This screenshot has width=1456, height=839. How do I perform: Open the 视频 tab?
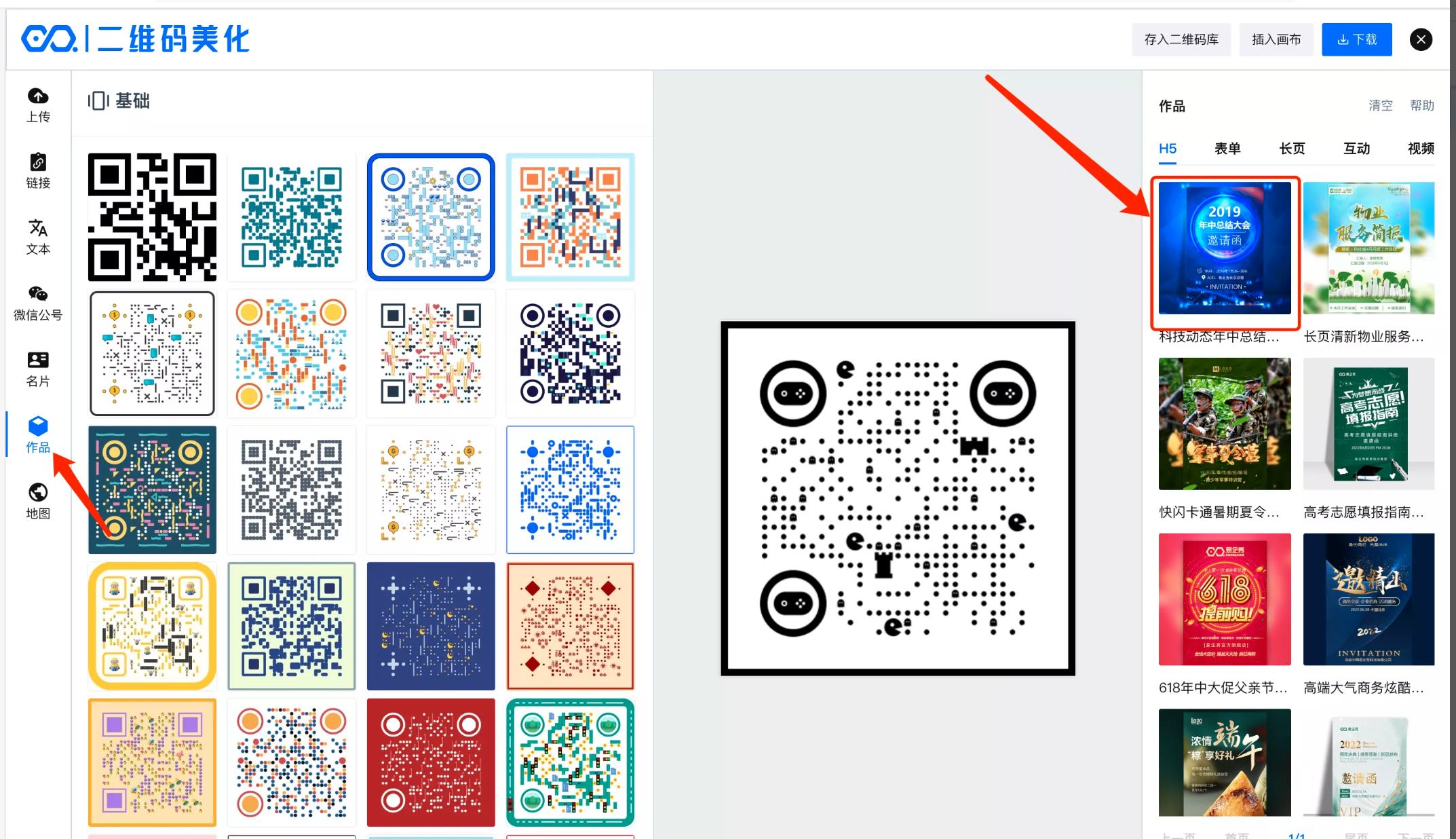click(x=1421, y=149)
